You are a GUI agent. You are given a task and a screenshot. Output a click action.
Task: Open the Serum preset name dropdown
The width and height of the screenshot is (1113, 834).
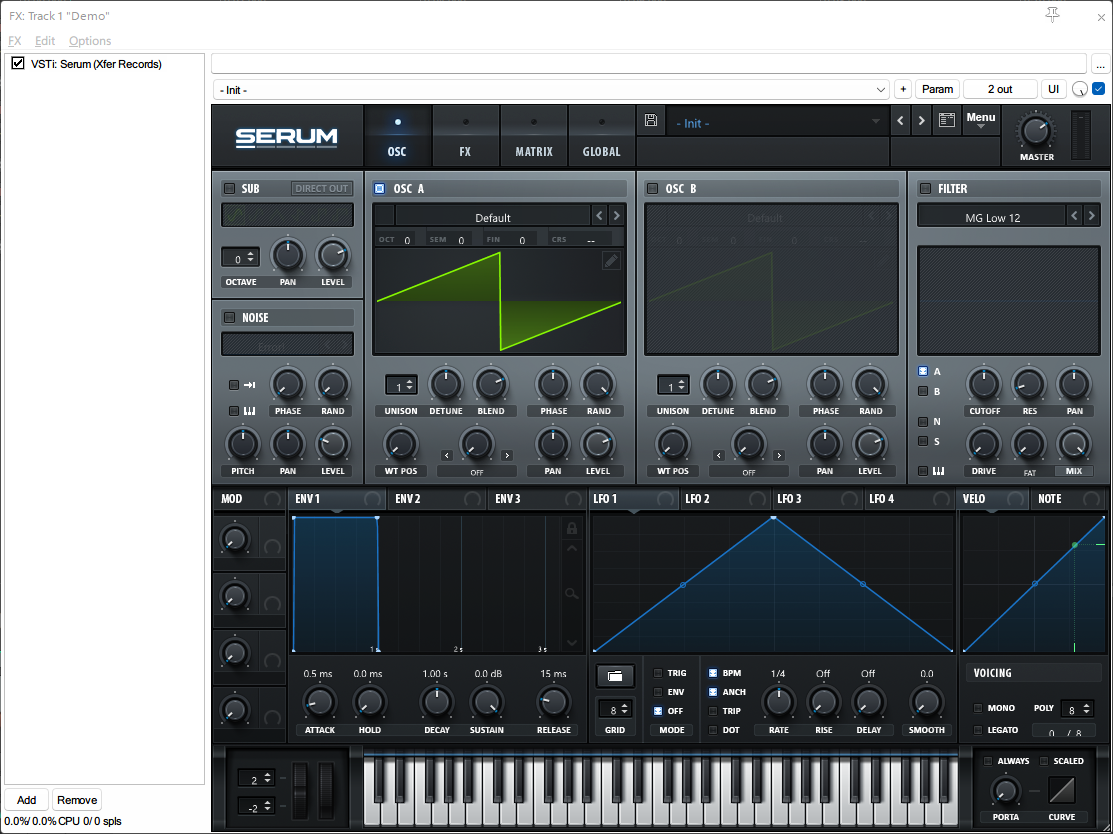tap(777, 123)
